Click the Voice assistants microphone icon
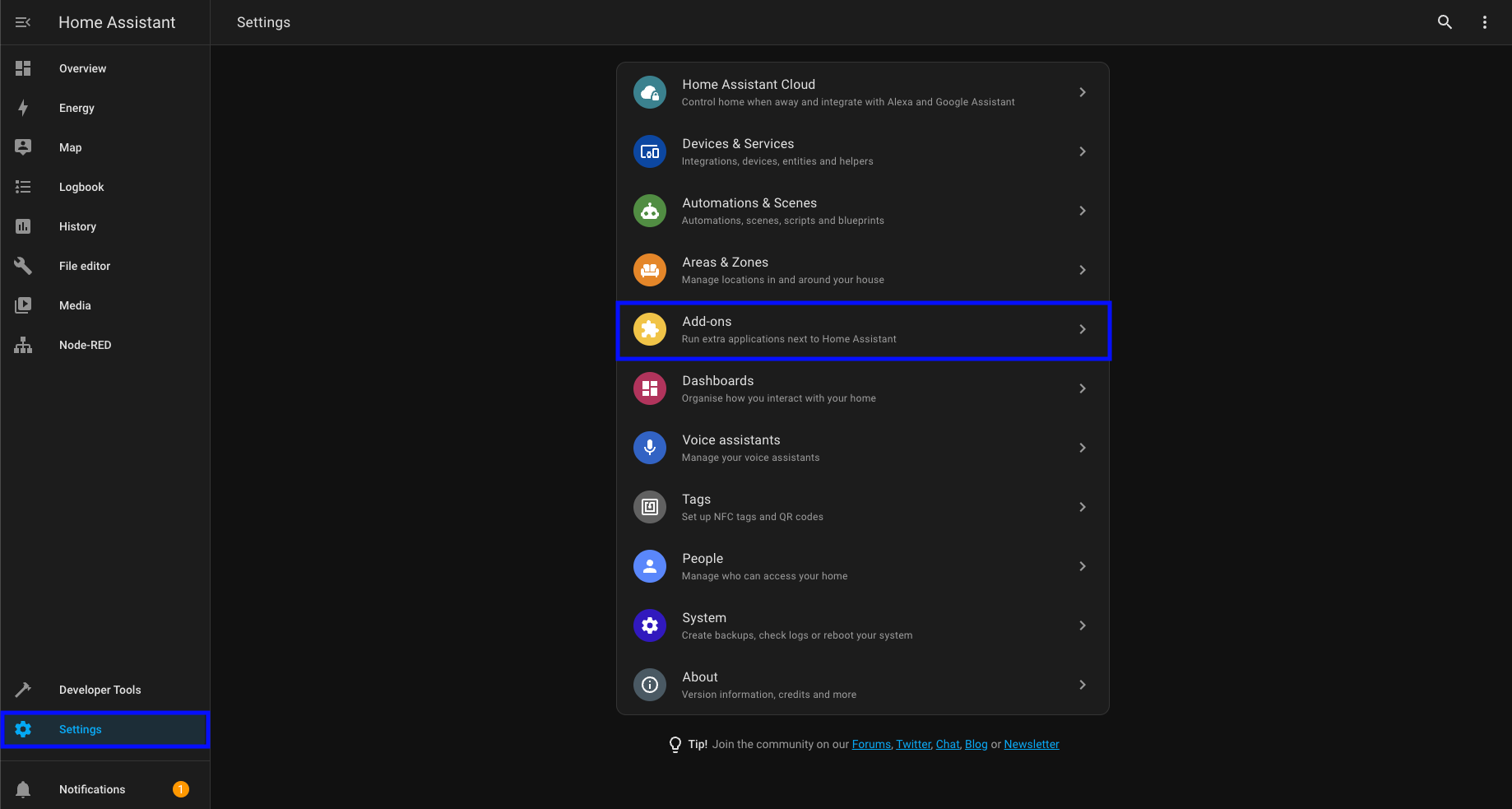1512x809 pixels. (650, 448)
